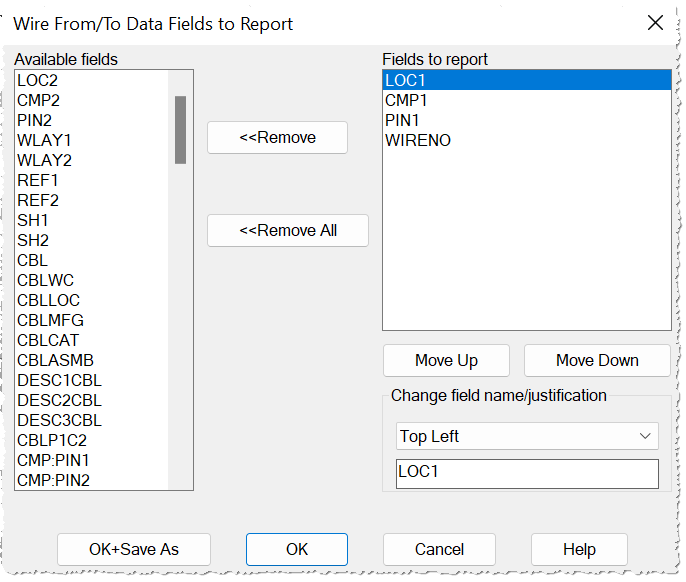Image resolution: width=686 pixels, height=582 pixels.
Task: Click the Move Up button
Action: 446,361
